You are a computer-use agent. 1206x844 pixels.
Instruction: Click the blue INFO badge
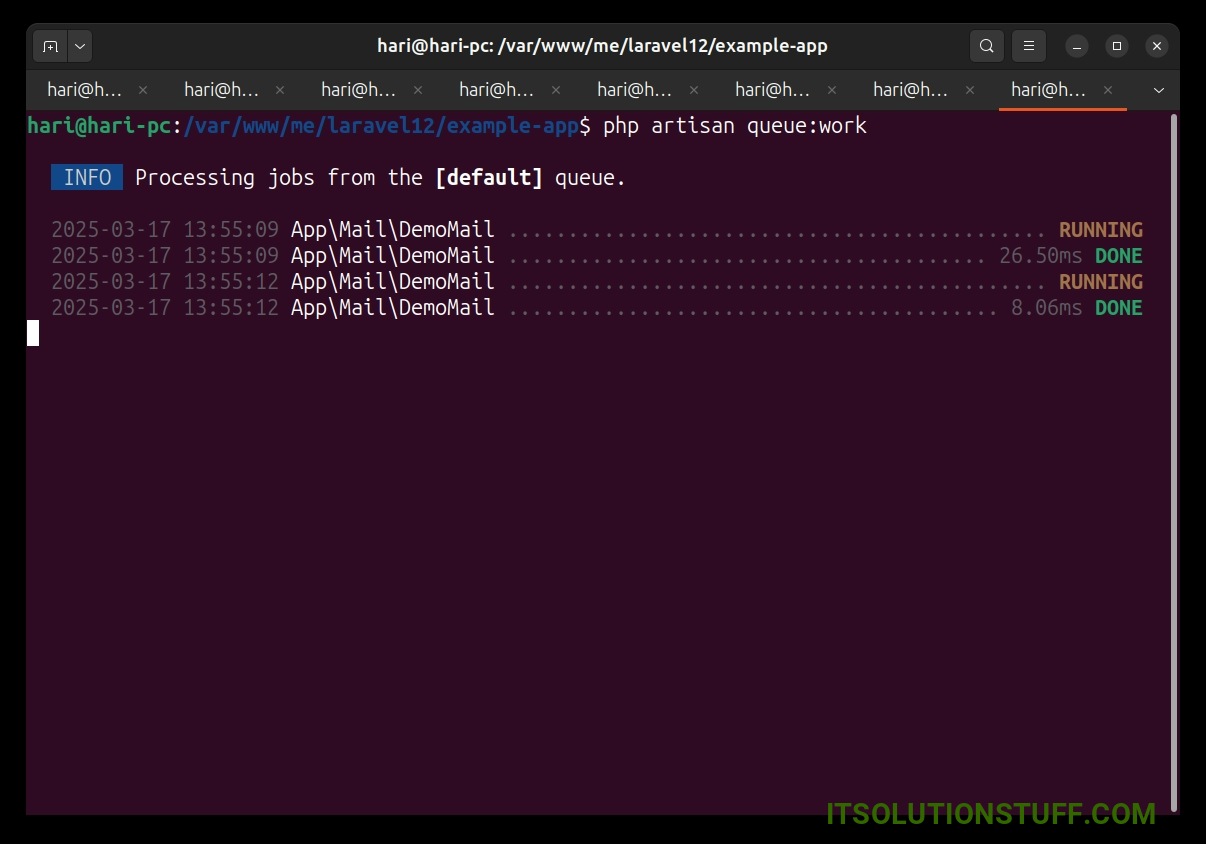click(x=87, y=178)
